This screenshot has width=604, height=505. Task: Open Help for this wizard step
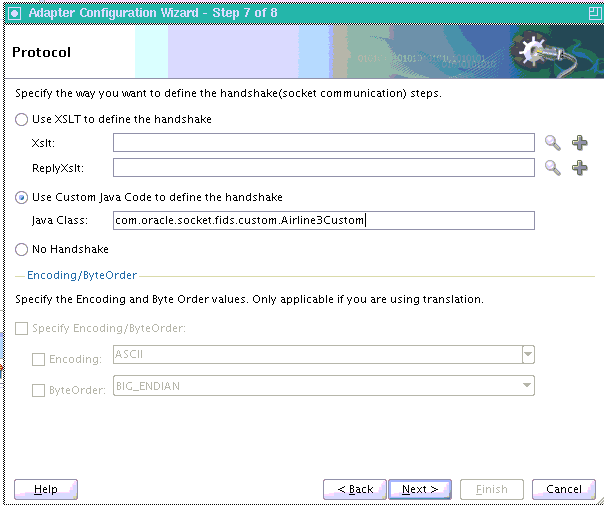[x=46, y=489]
